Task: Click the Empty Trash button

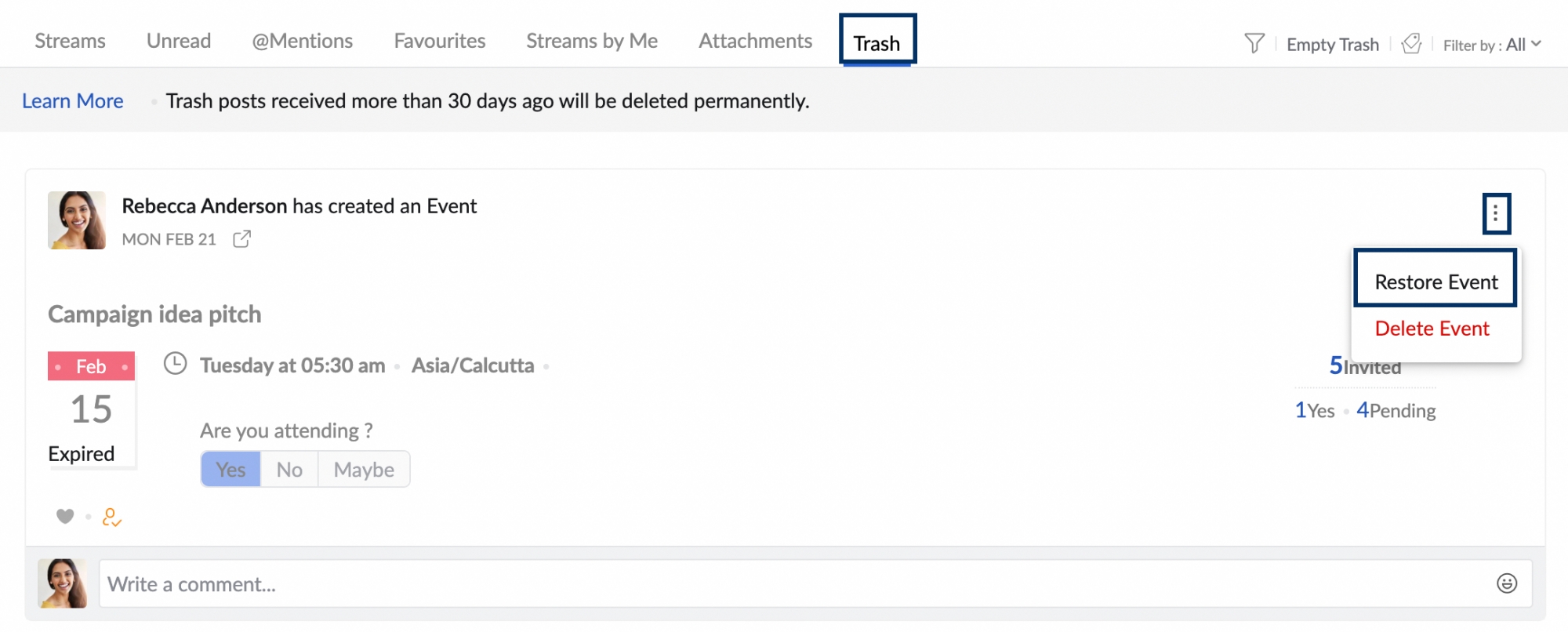Action: tap(1332, 45)
